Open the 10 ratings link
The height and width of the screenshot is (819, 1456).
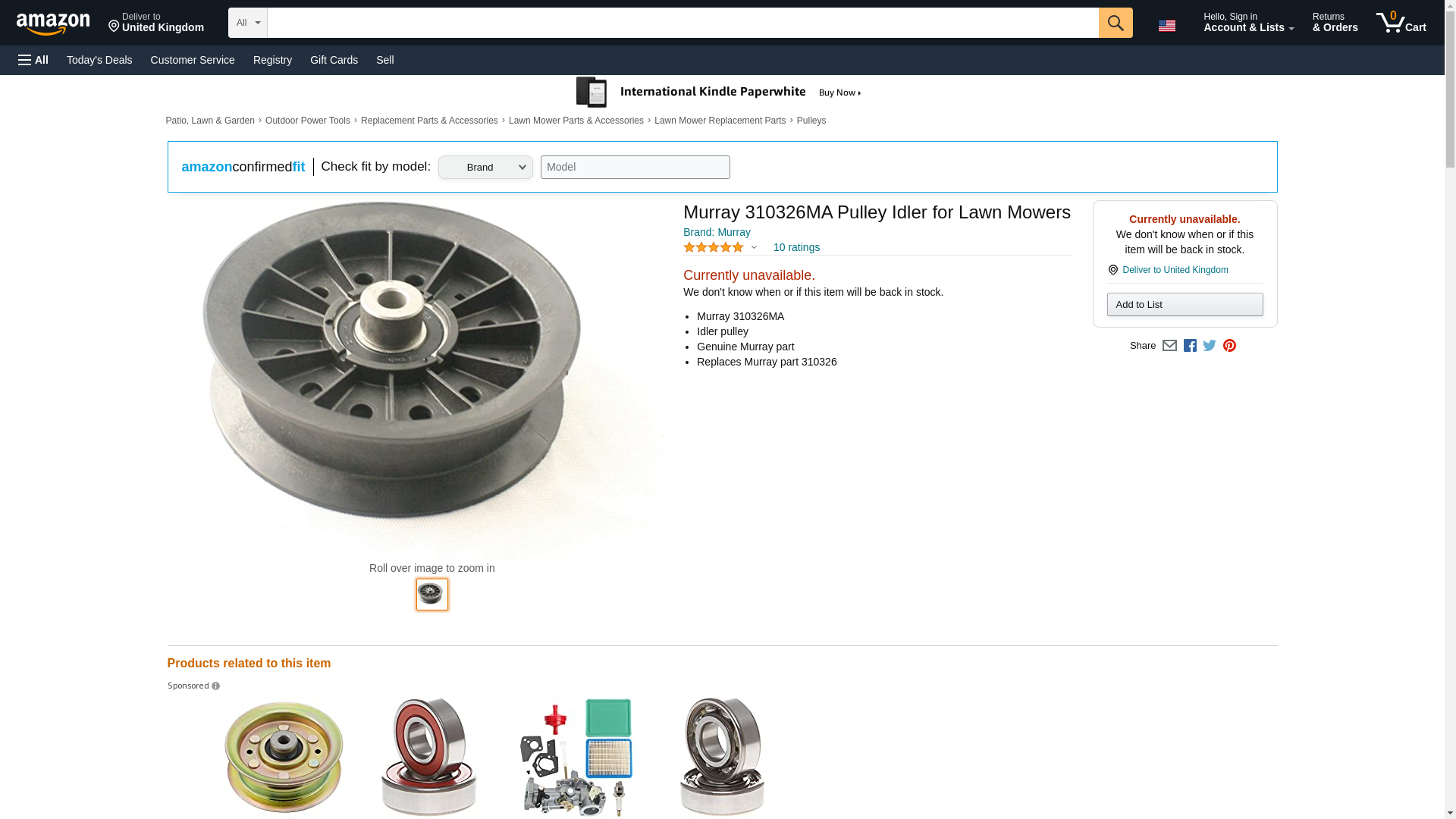[796, 247]
